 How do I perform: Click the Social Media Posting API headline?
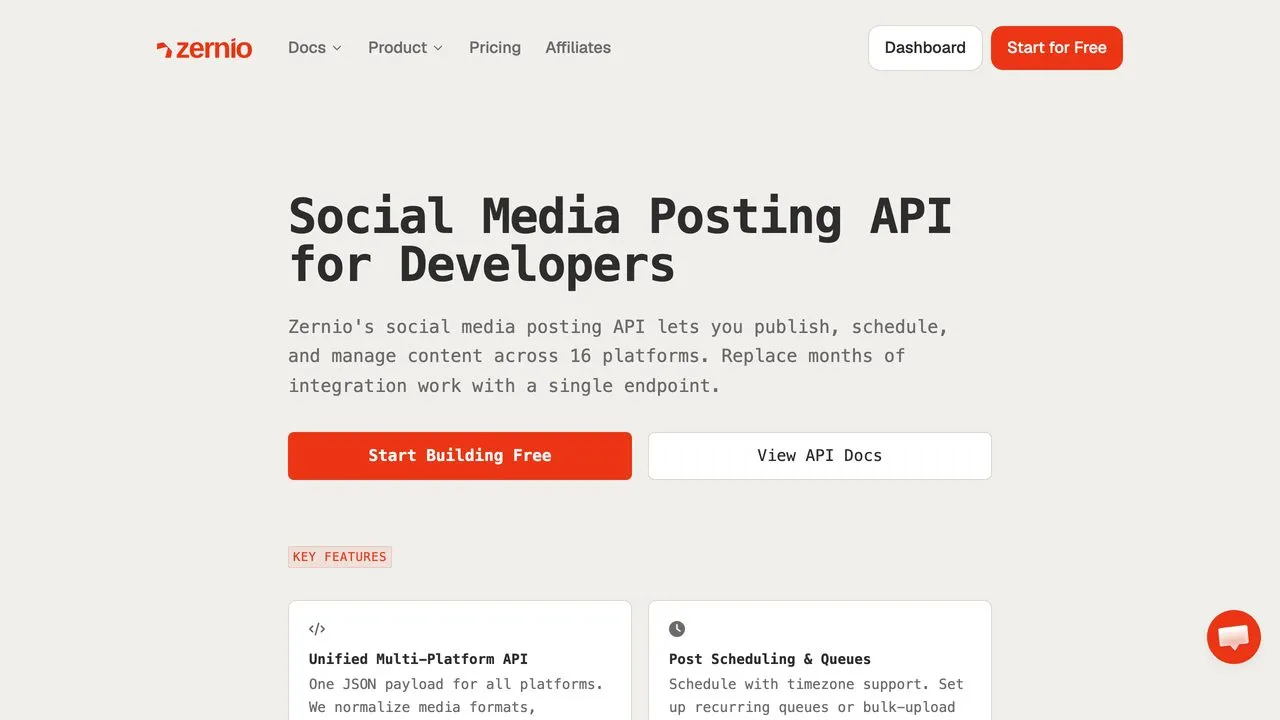point(620,240)
